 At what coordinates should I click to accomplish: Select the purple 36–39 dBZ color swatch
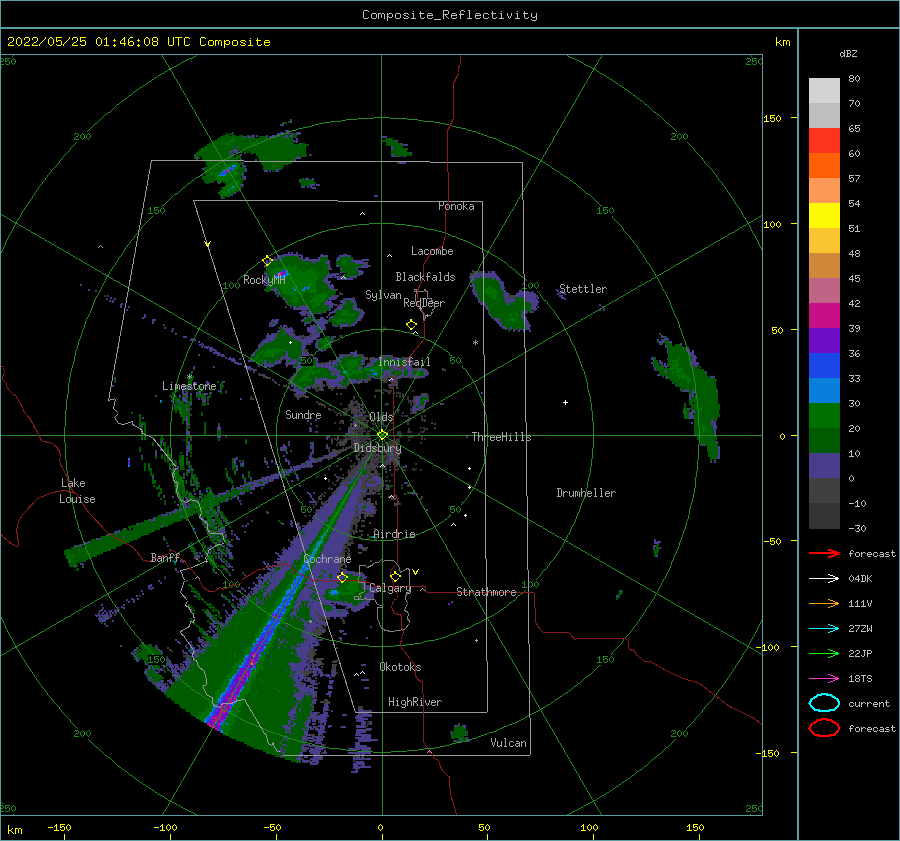coord(824,341)
